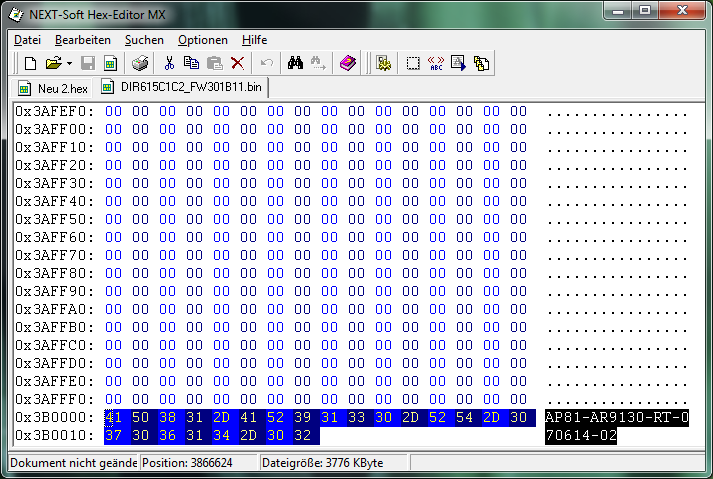
Task: Open a file using the folder icon
Action: point(54,63)
